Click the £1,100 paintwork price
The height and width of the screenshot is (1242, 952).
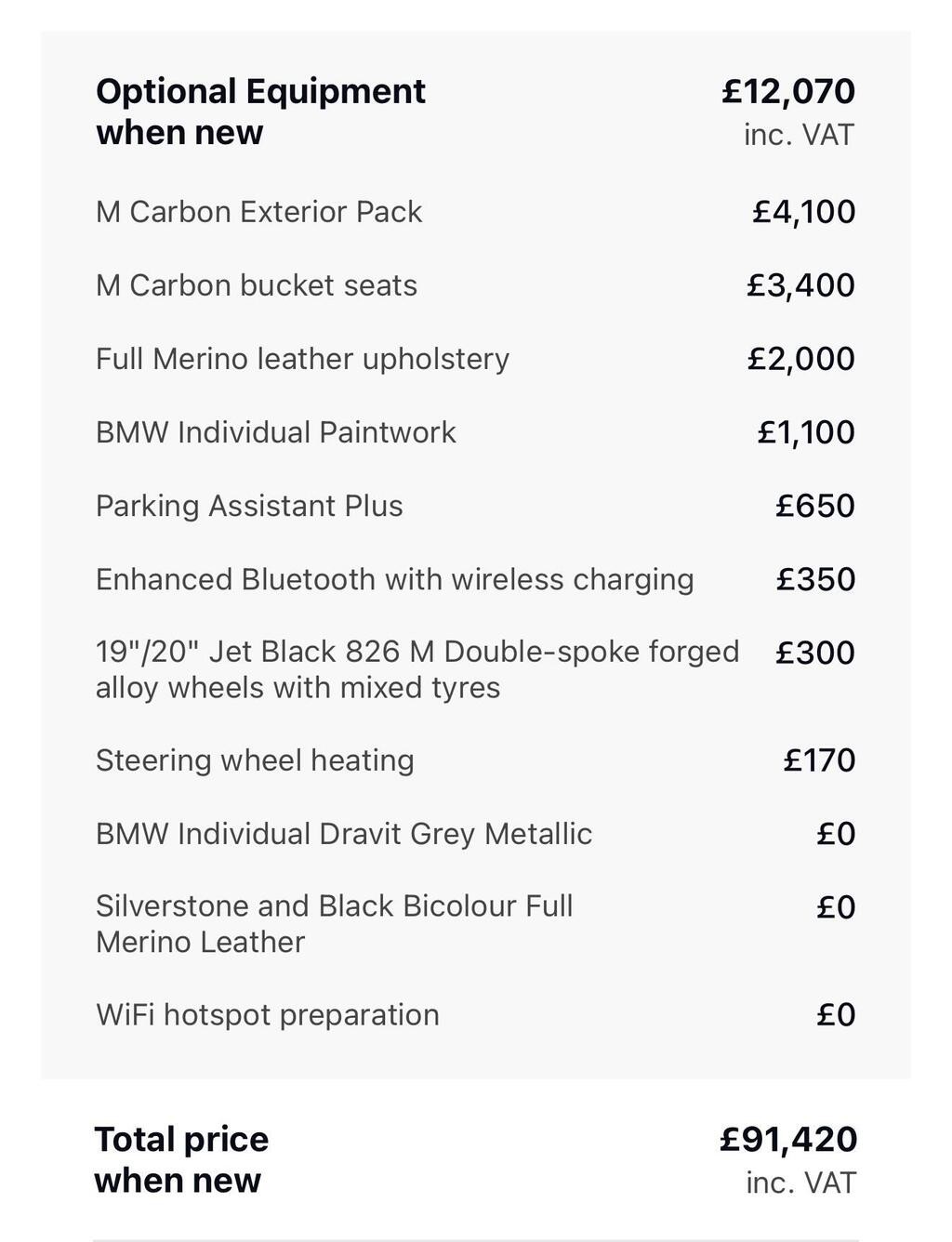click(806, 432)
